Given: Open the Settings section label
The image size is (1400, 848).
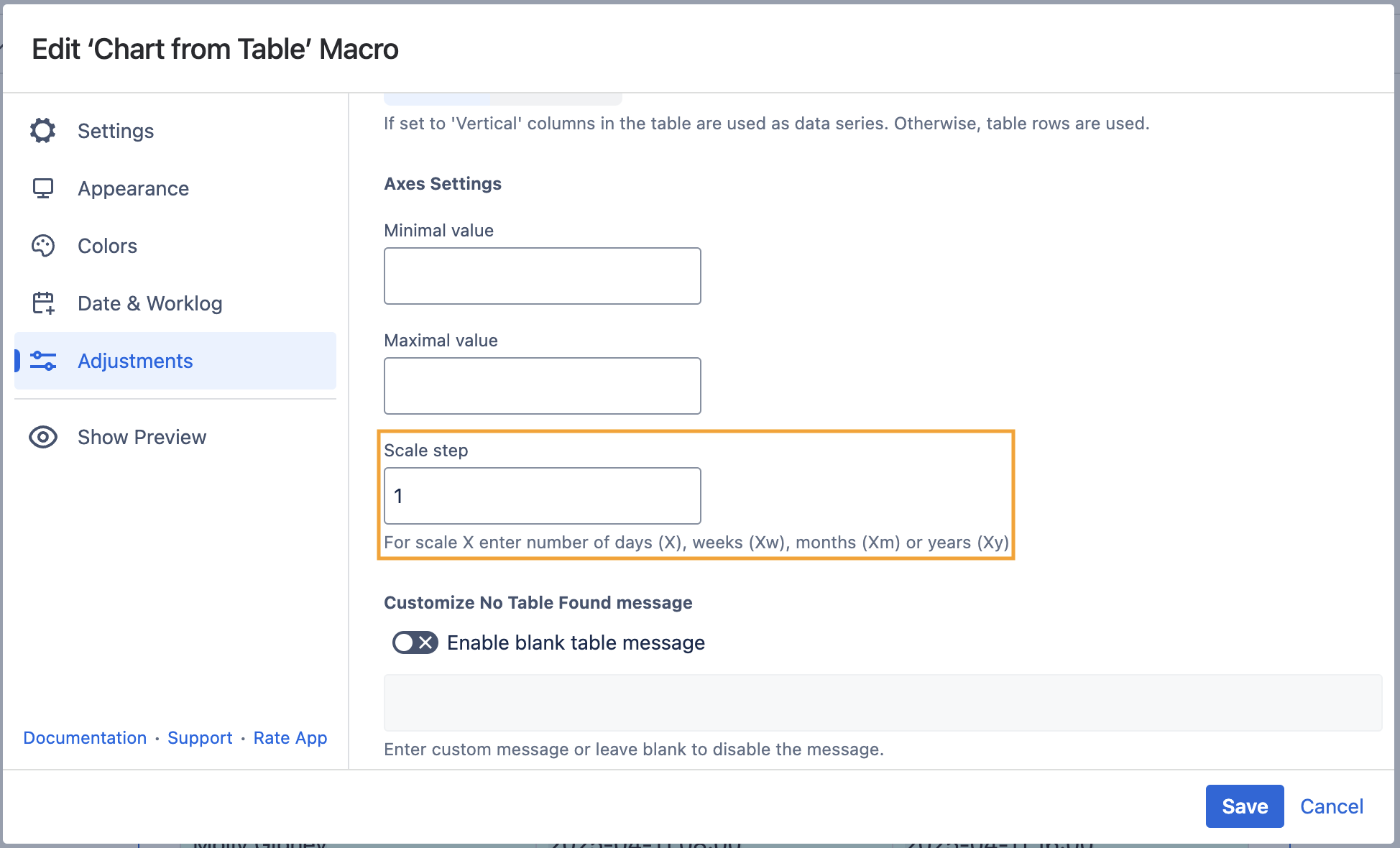Looking at the screenshot, I should (x=116, y=131).
